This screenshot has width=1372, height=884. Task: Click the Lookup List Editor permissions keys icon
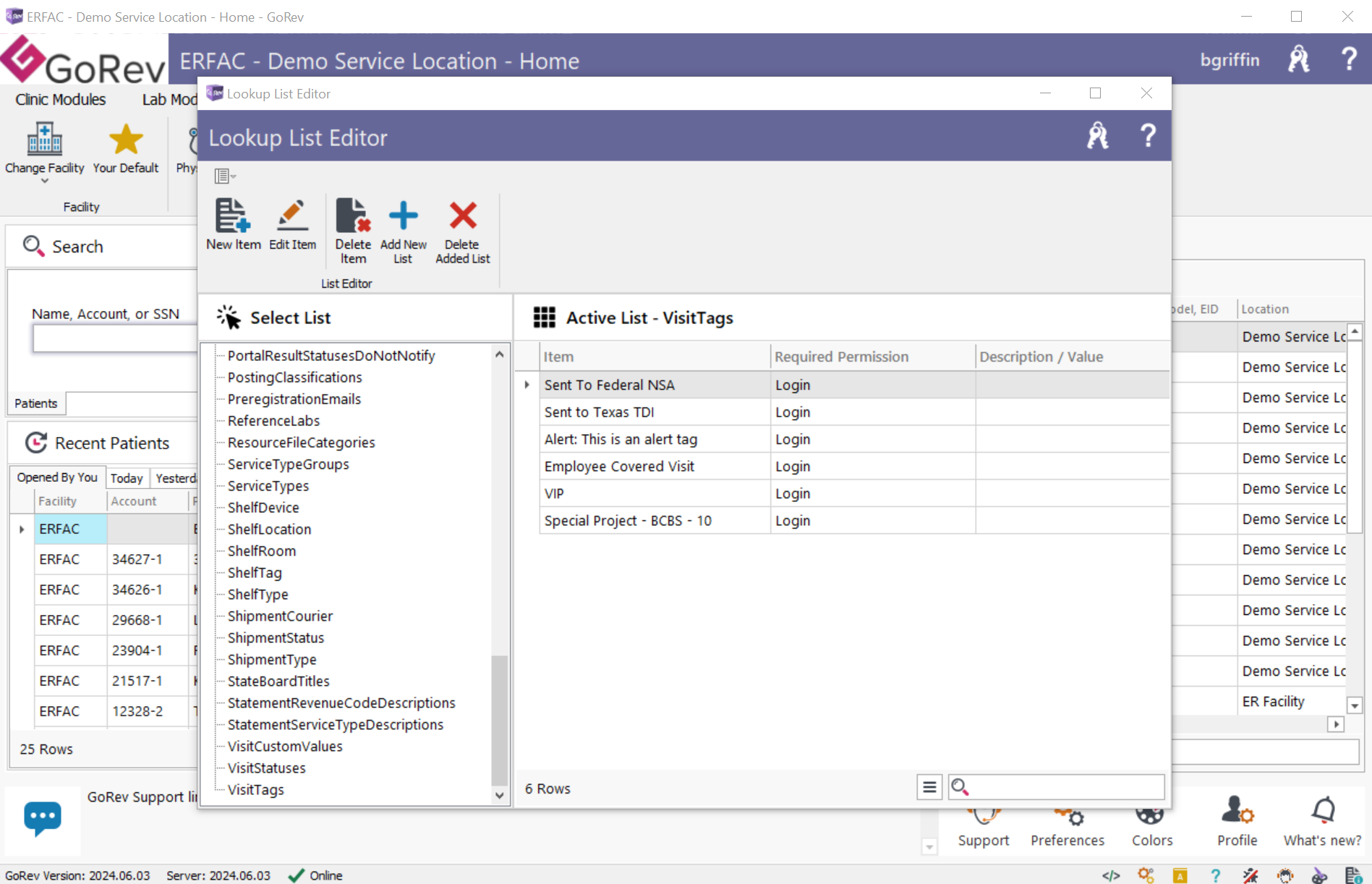coord(1098,136)
